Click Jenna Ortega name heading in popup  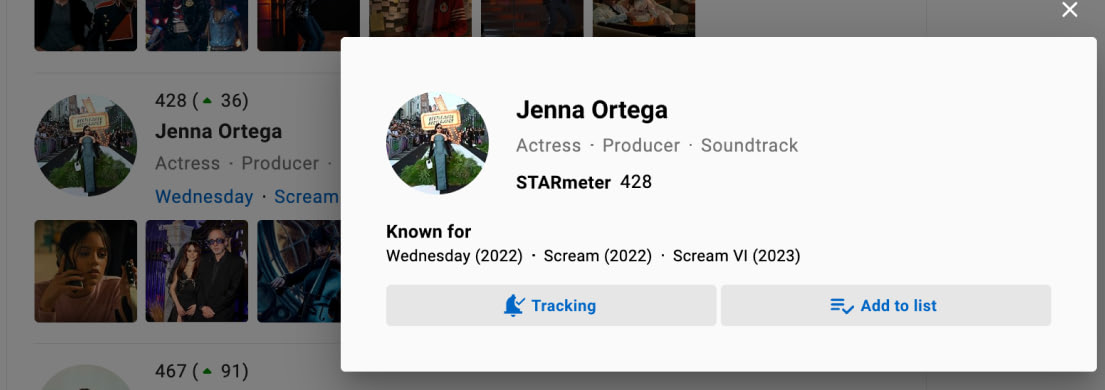click(x=591, y=110)
